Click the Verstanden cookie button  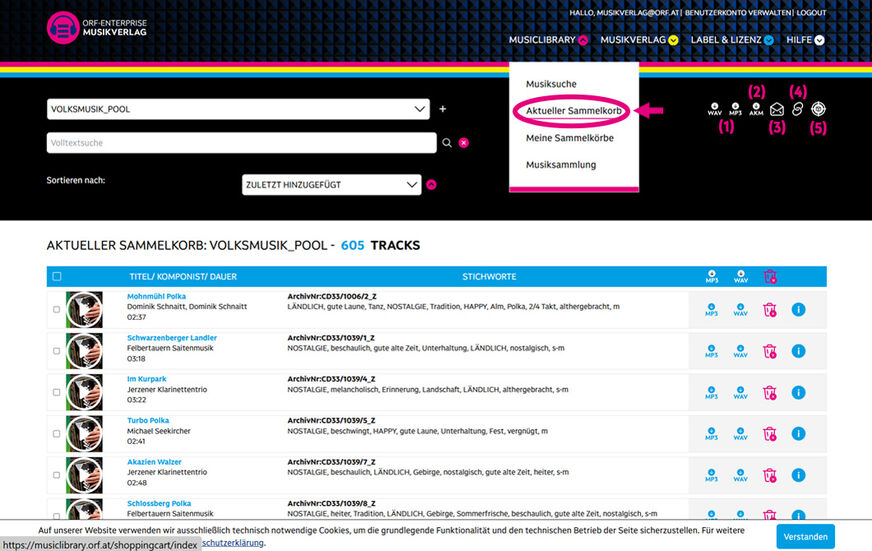805,537
